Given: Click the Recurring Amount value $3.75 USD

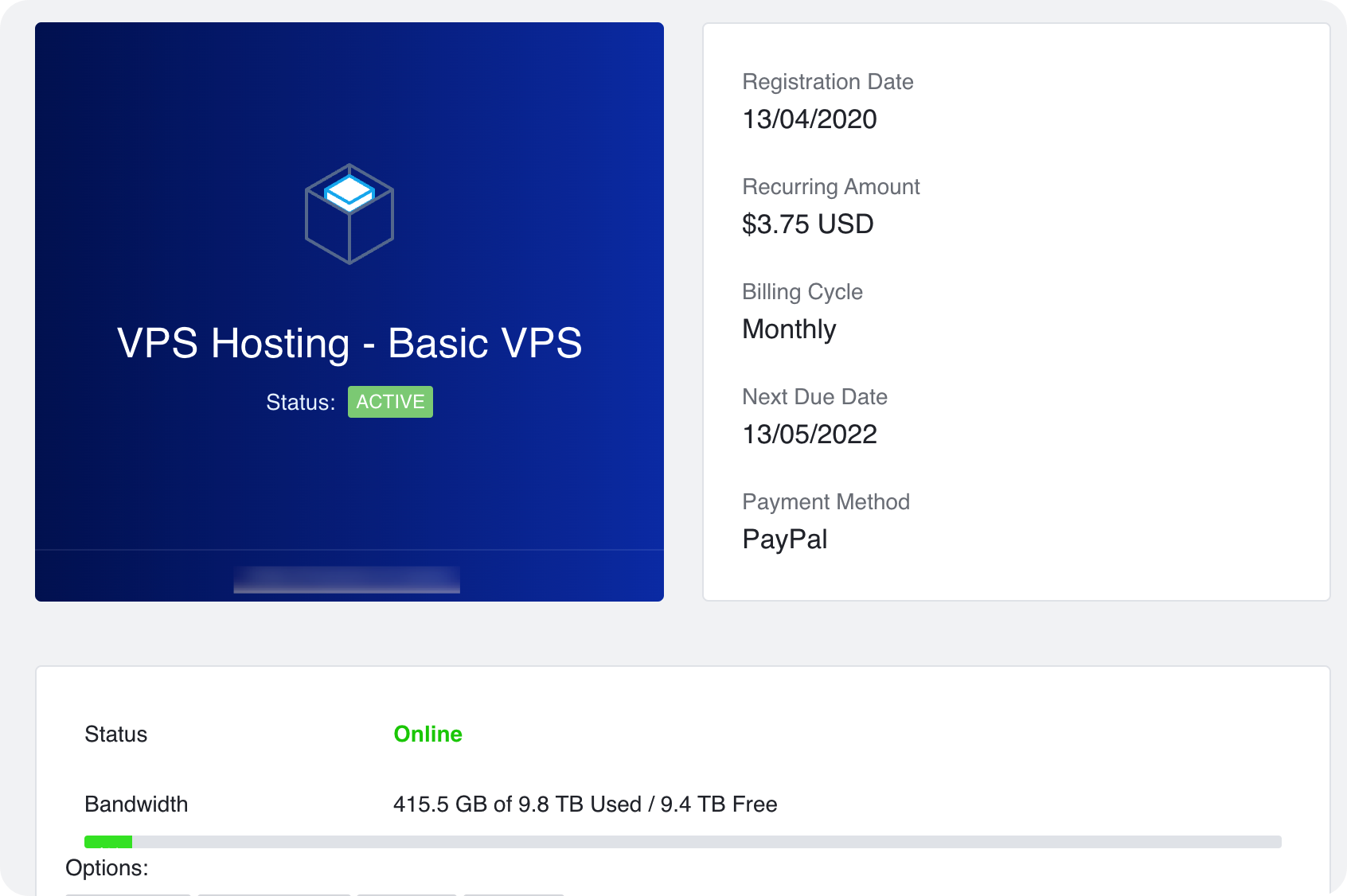Looking at the screenshot, I should tap(808, 224).
